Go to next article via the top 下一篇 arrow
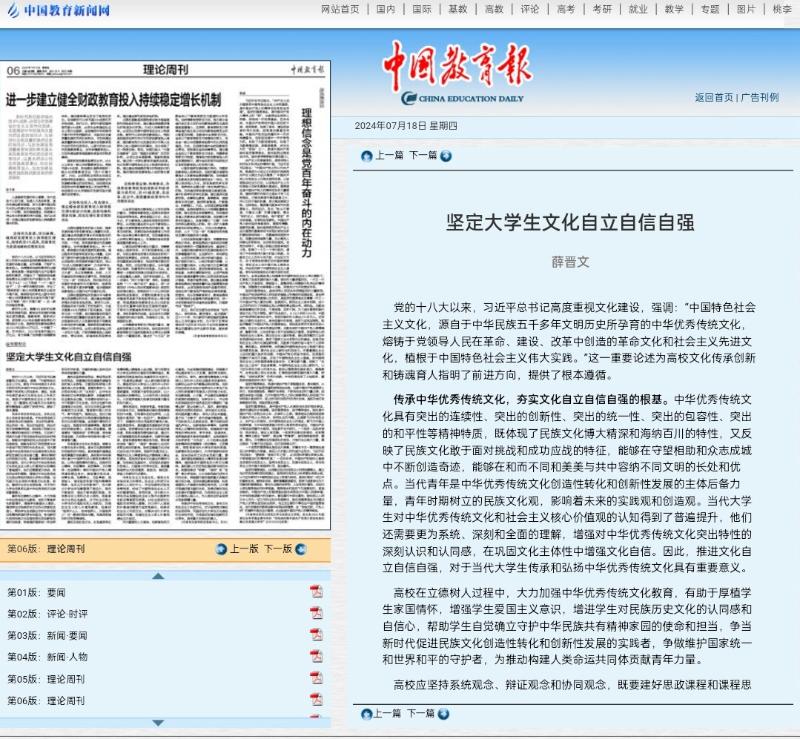This screenshot has height=739, width=800. [446, 156]
